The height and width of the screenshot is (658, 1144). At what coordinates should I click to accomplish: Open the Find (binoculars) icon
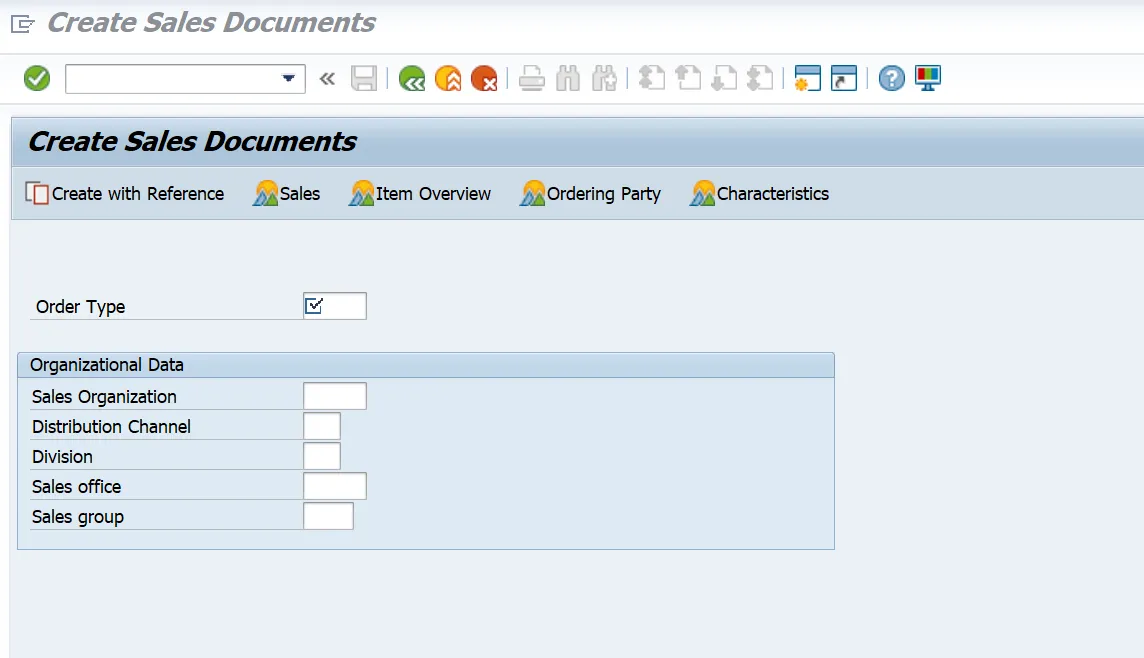tap(567, 78)
